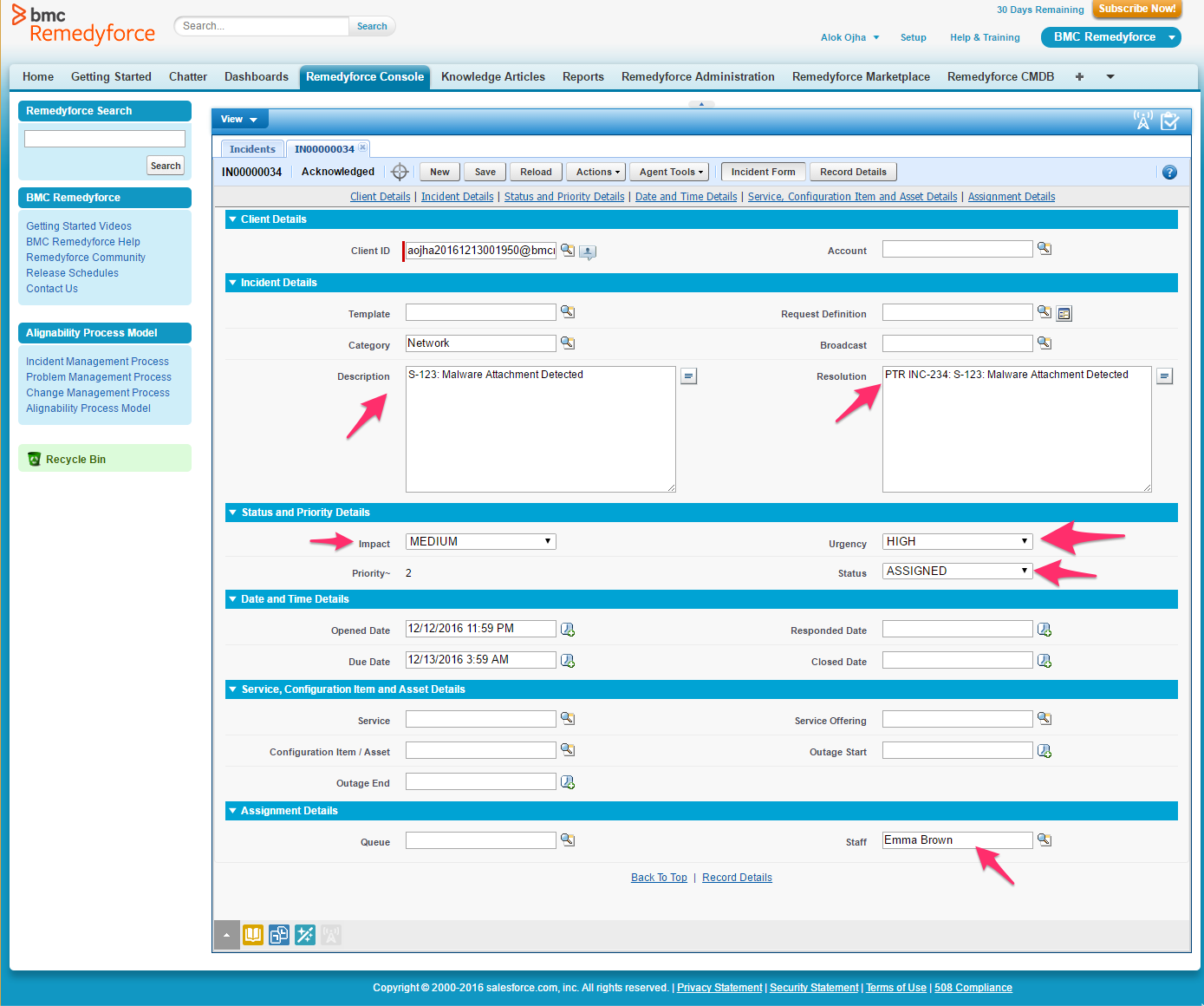The height and width of the screenshot is (1006, 1204).
Task: Open the Template lookup icon
Action: click(x=568, y=312)
